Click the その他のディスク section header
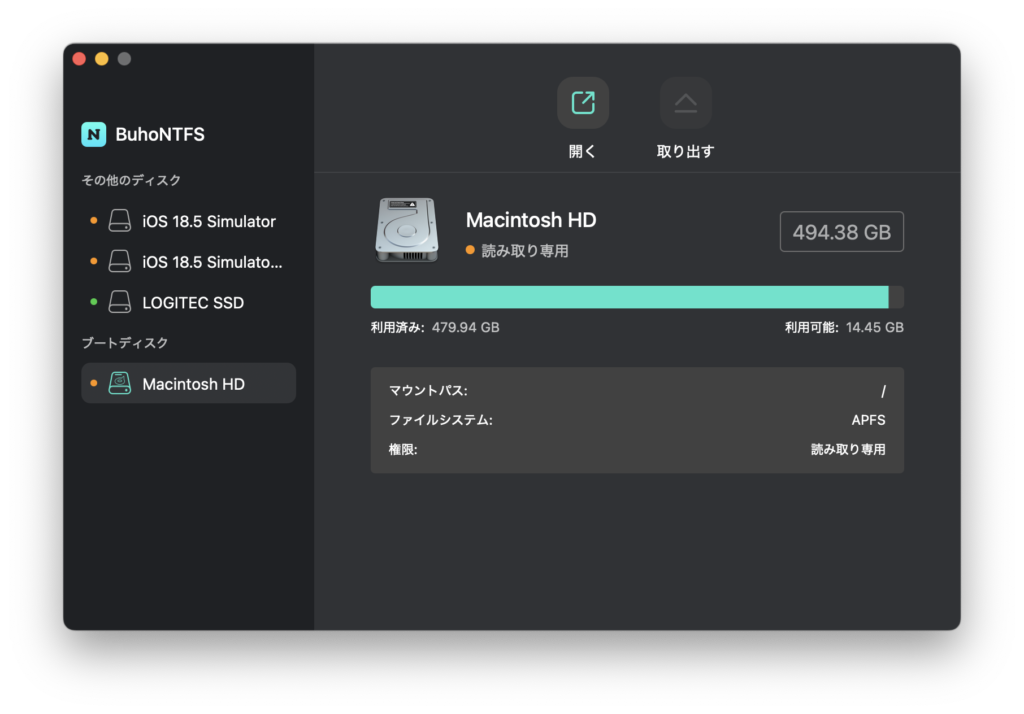Image resolution: width=1024 pixels, height=714 pixels. click(131, 180)
